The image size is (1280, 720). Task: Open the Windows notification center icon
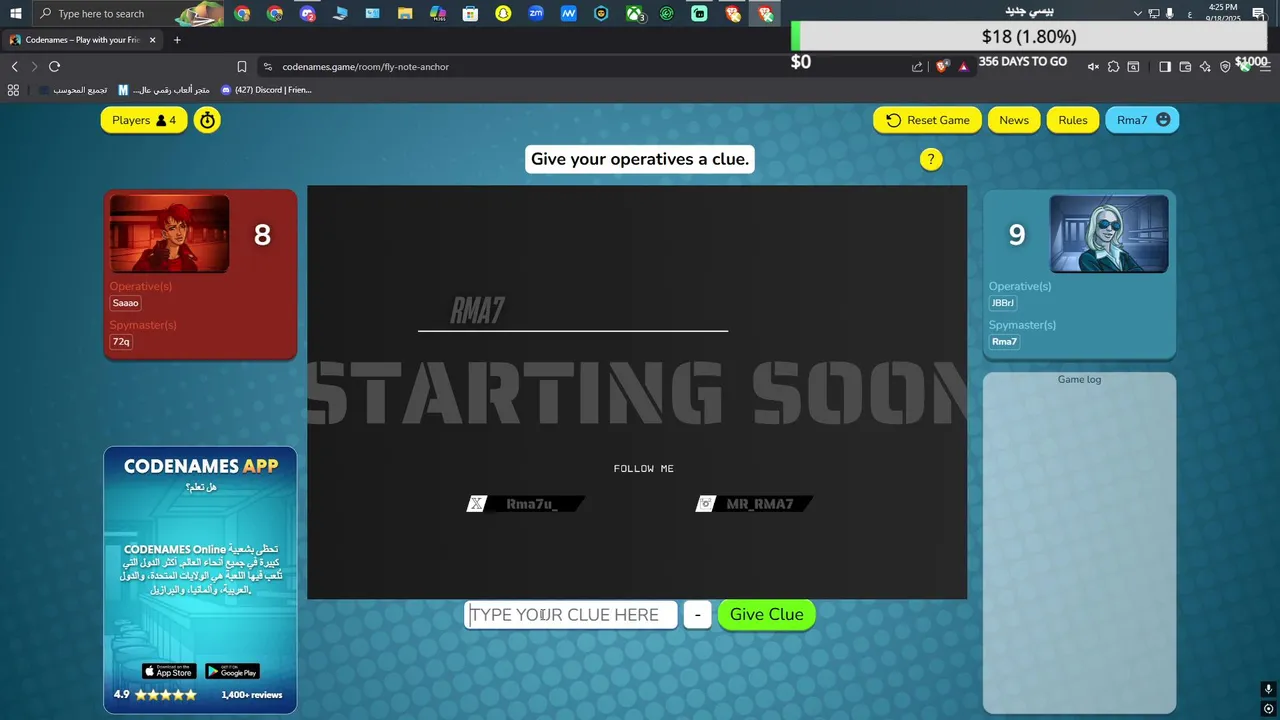[1258, 13]
